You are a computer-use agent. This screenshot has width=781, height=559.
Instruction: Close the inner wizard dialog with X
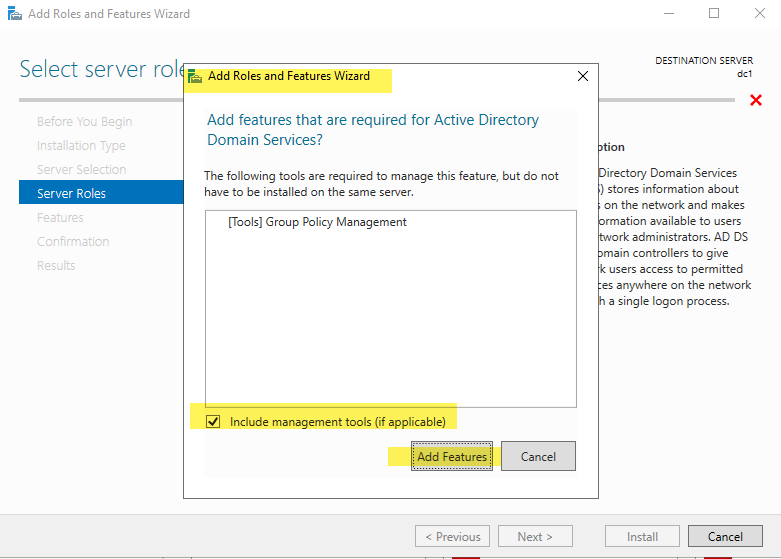pos(583,76)
